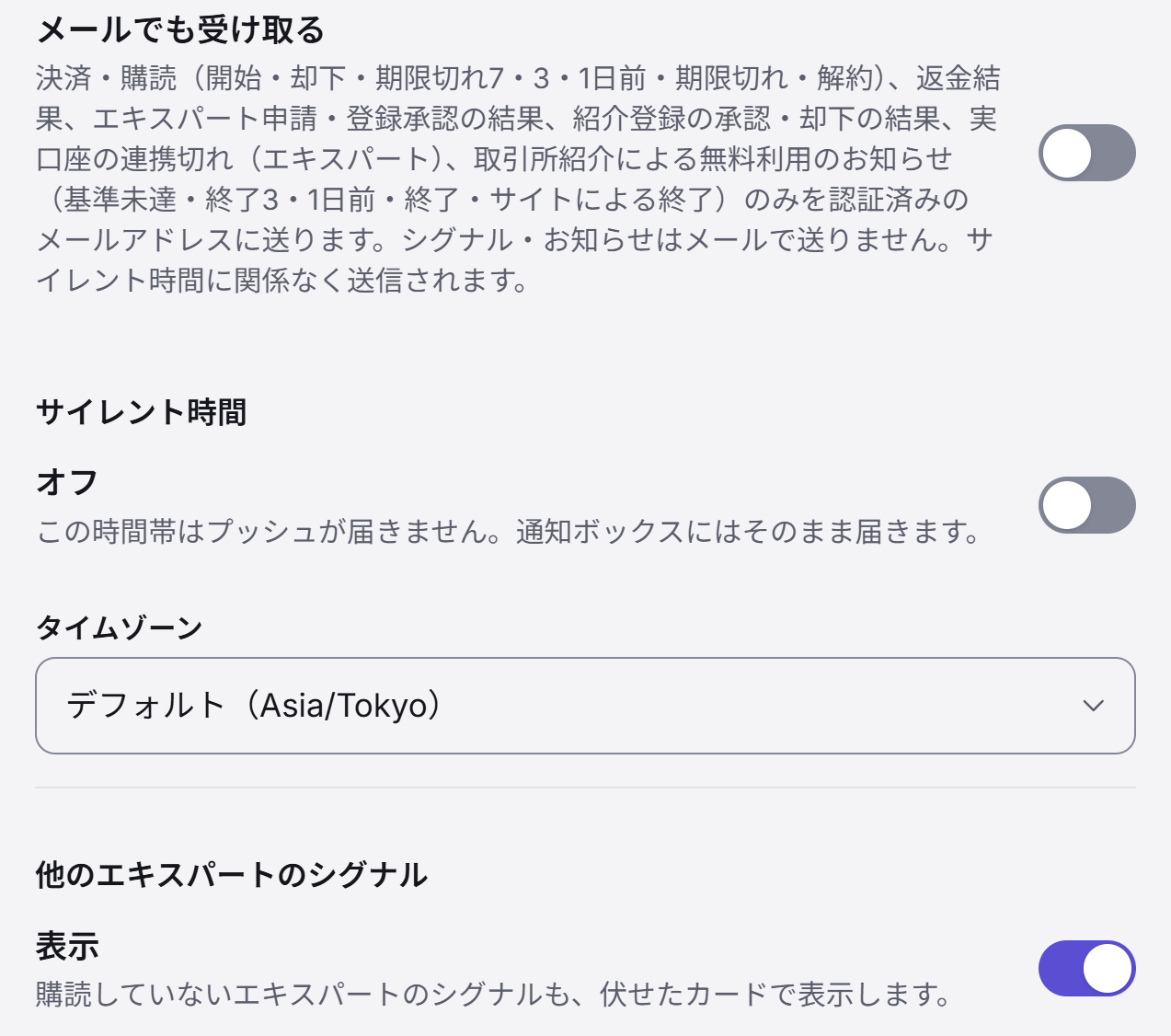Click the white knob of the silent-time toggle
1171x1036 pixels.
pyautogui.click(x=1066, y=506)
